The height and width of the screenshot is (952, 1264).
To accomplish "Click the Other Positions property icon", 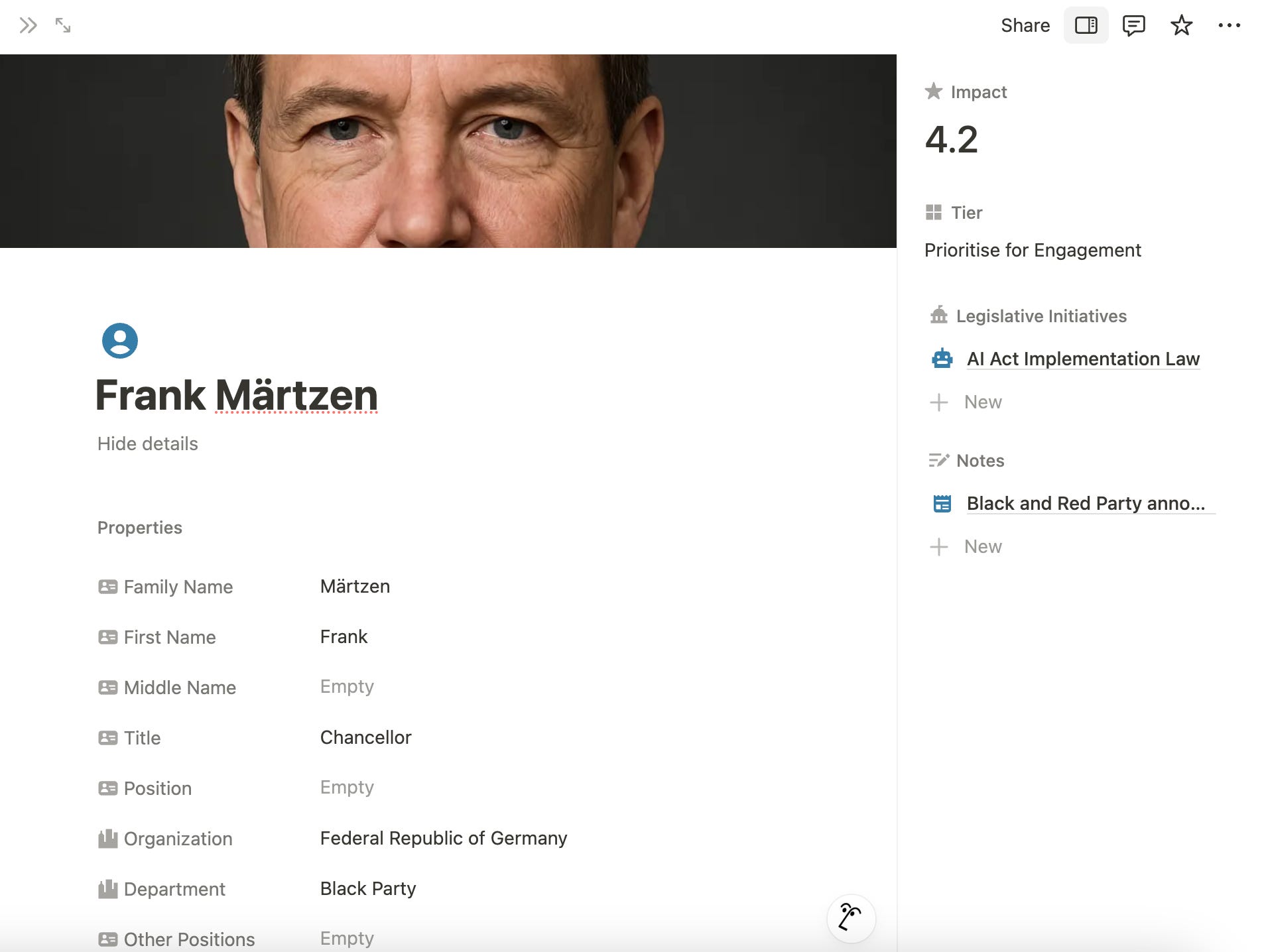I will (108, 939).
